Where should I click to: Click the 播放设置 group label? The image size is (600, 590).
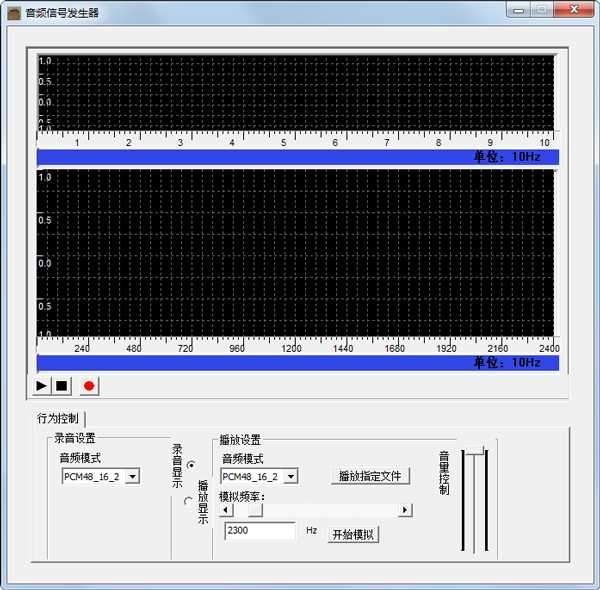(240, 440)
